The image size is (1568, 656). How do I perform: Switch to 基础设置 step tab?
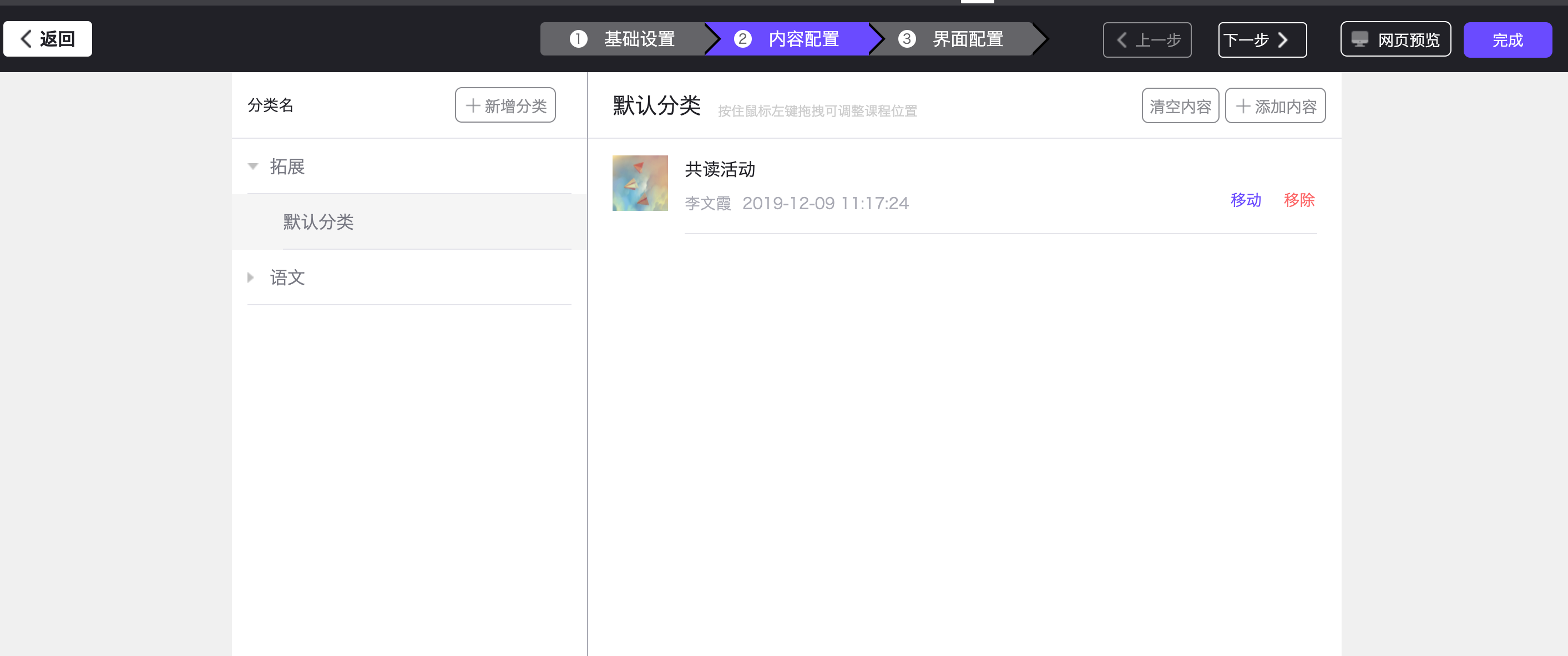click(x=639, y=39)
